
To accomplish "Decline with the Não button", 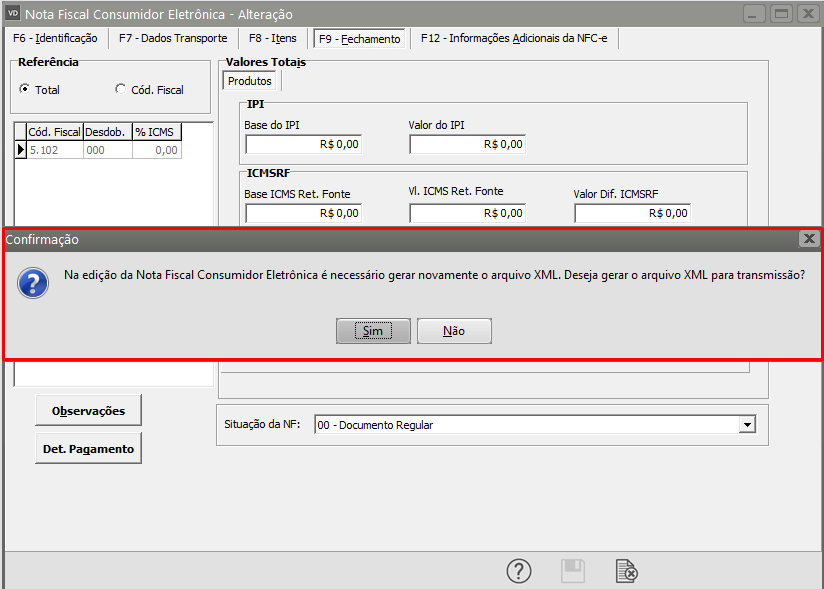I will pos(454,331).
